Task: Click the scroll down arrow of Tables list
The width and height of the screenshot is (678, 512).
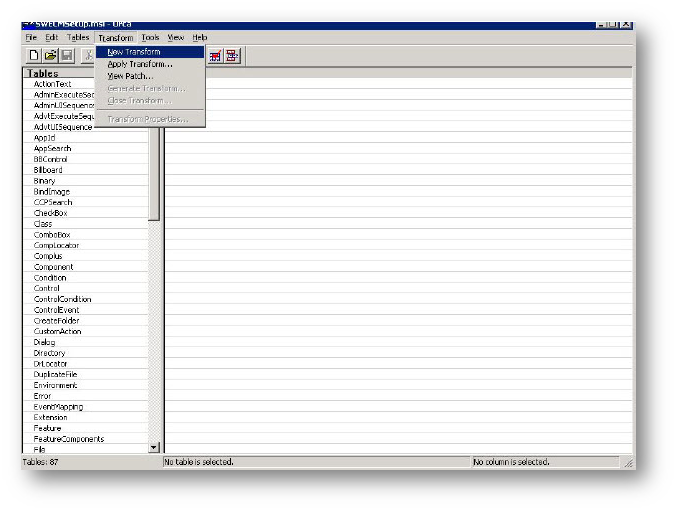Action: pos(154,448)
